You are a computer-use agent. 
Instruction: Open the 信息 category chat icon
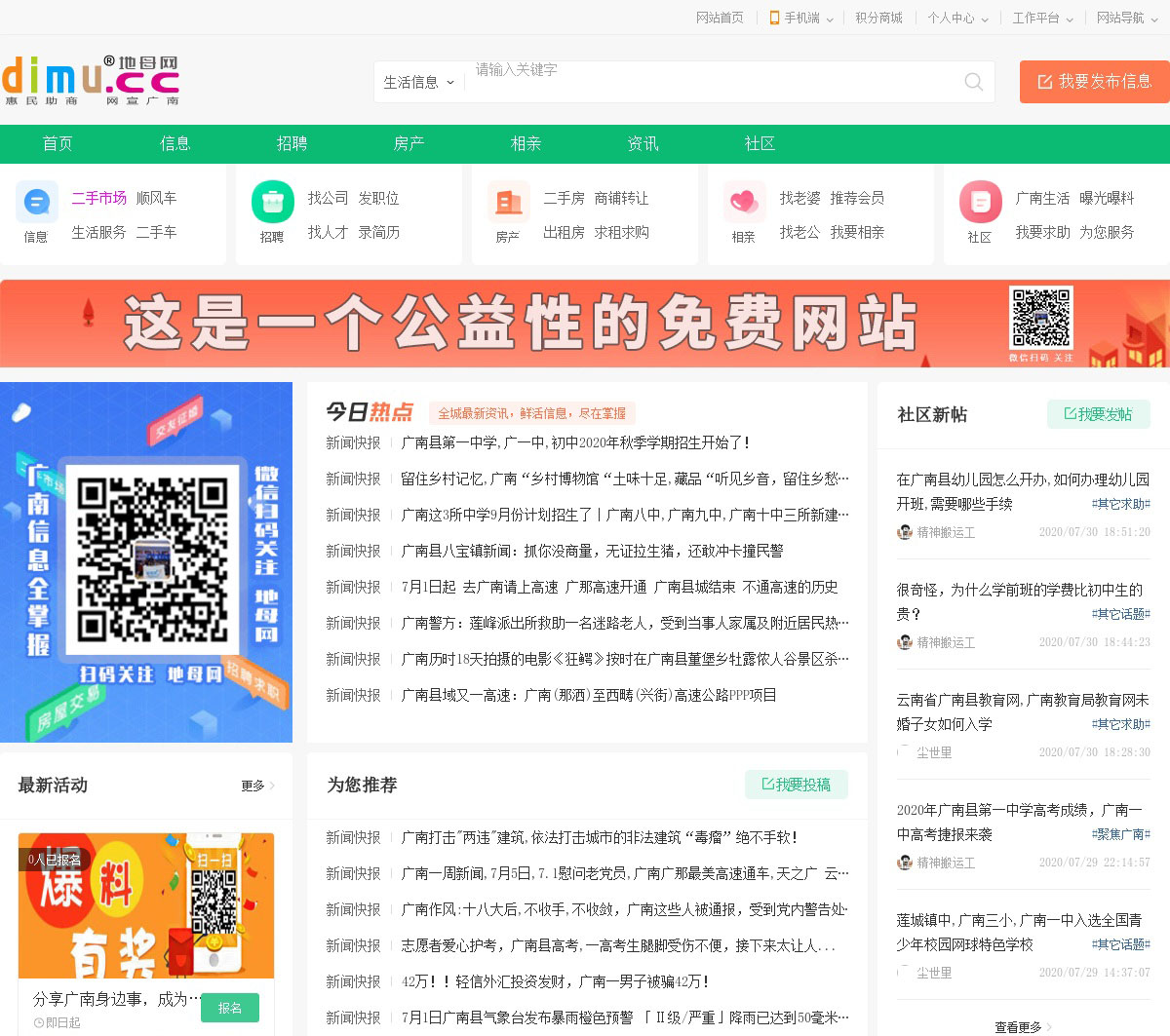36,202
